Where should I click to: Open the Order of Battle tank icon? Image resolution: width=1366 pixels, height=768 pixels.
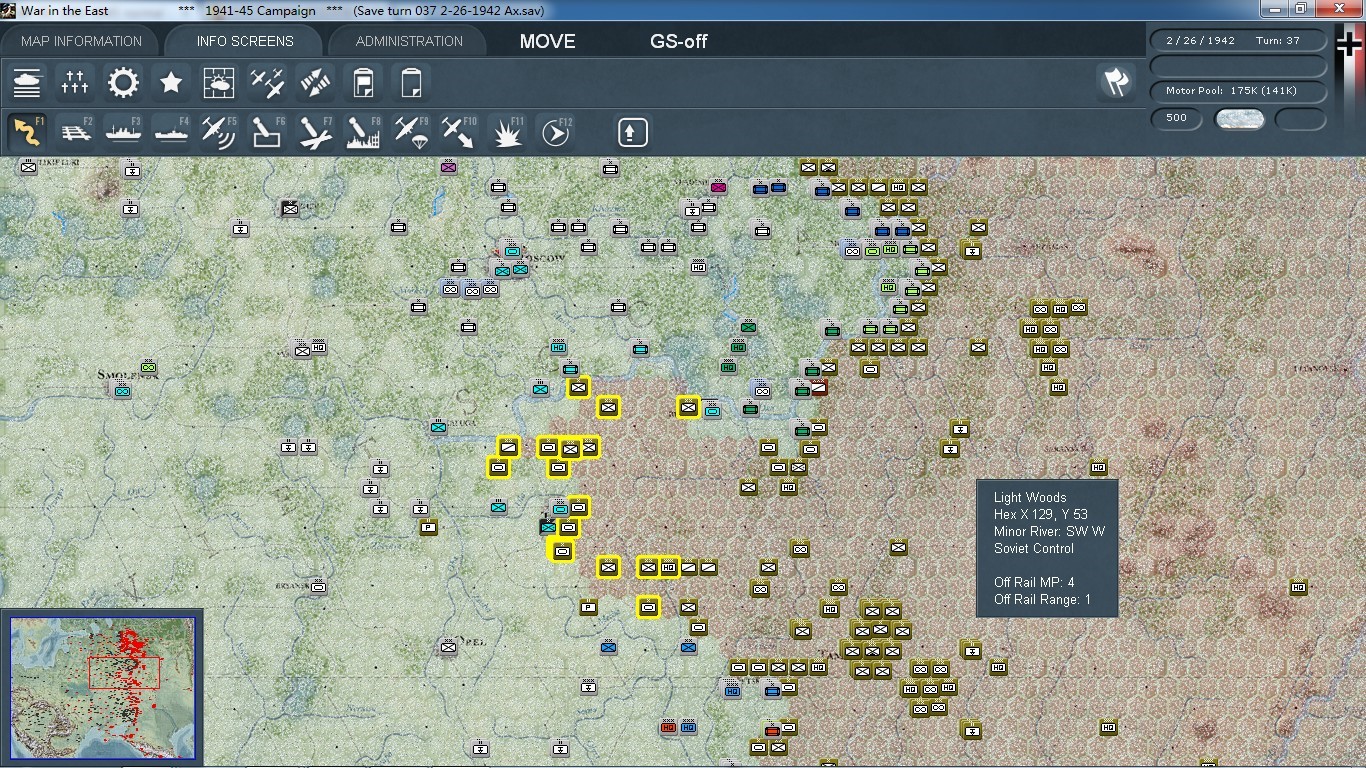[x=27, y=83]
